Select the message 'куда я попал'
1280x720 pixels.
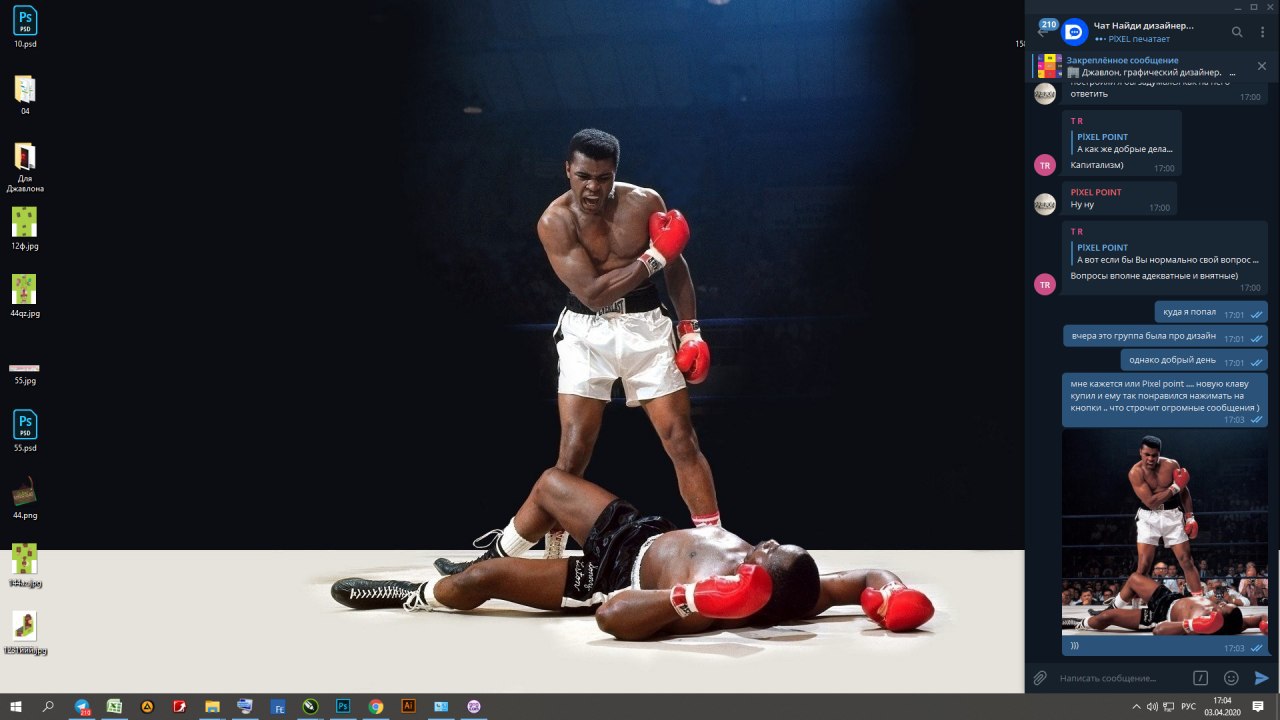coord(1211,312)
